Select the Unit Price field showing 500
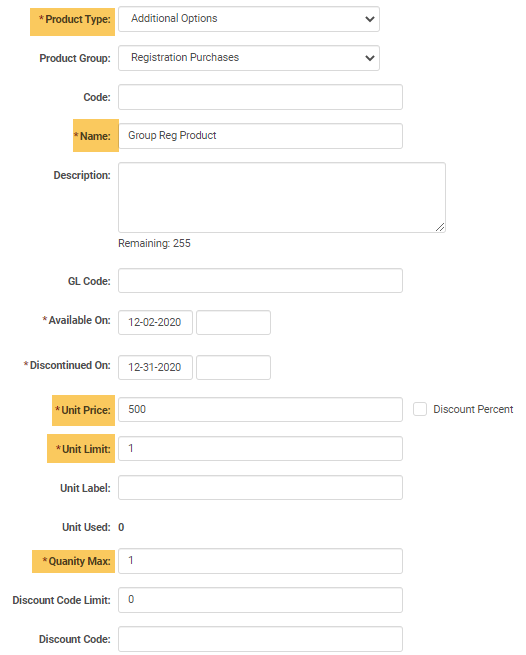 (260, 409)
